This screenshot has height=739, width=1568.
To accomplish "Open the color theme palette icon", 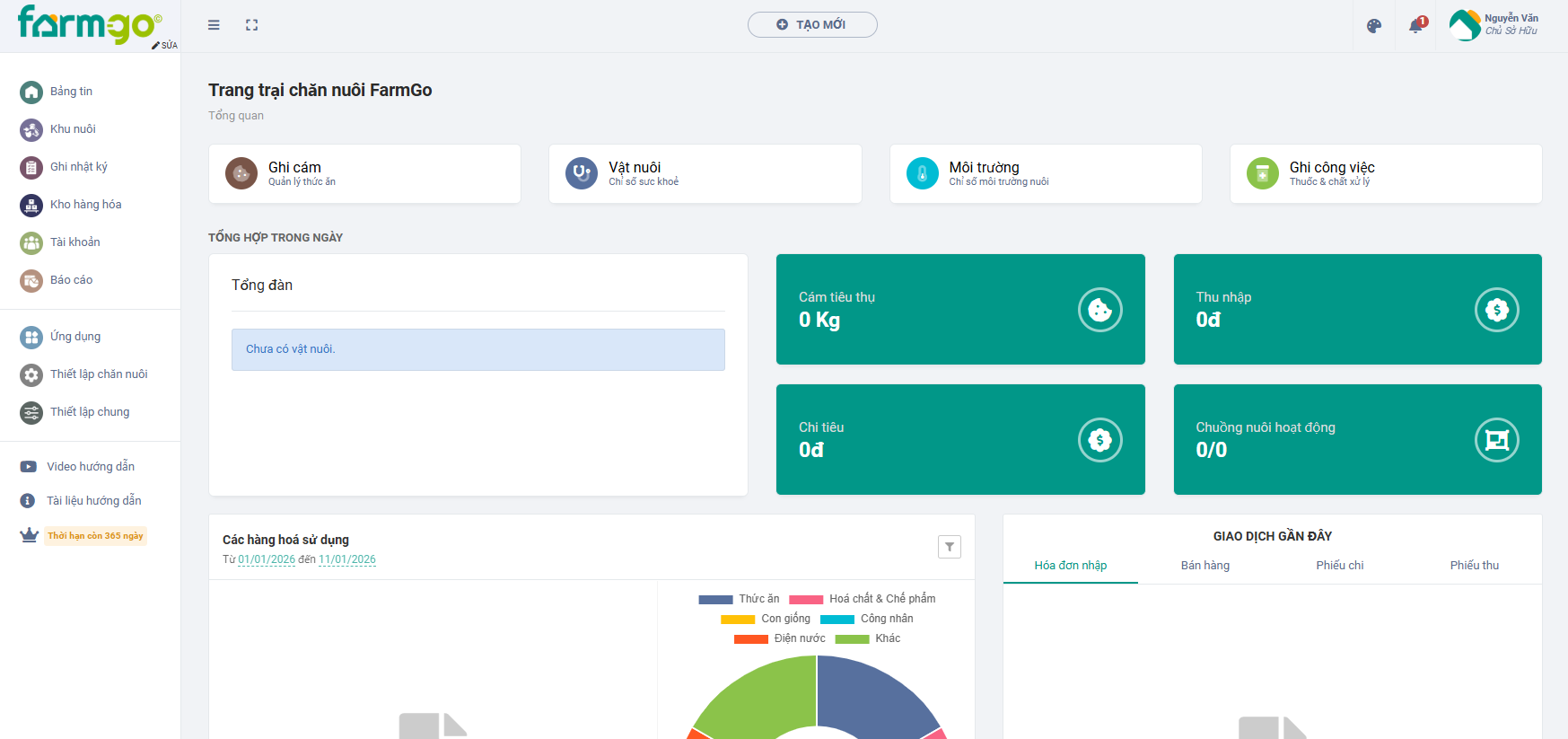I will click(x=1373, y=26).
